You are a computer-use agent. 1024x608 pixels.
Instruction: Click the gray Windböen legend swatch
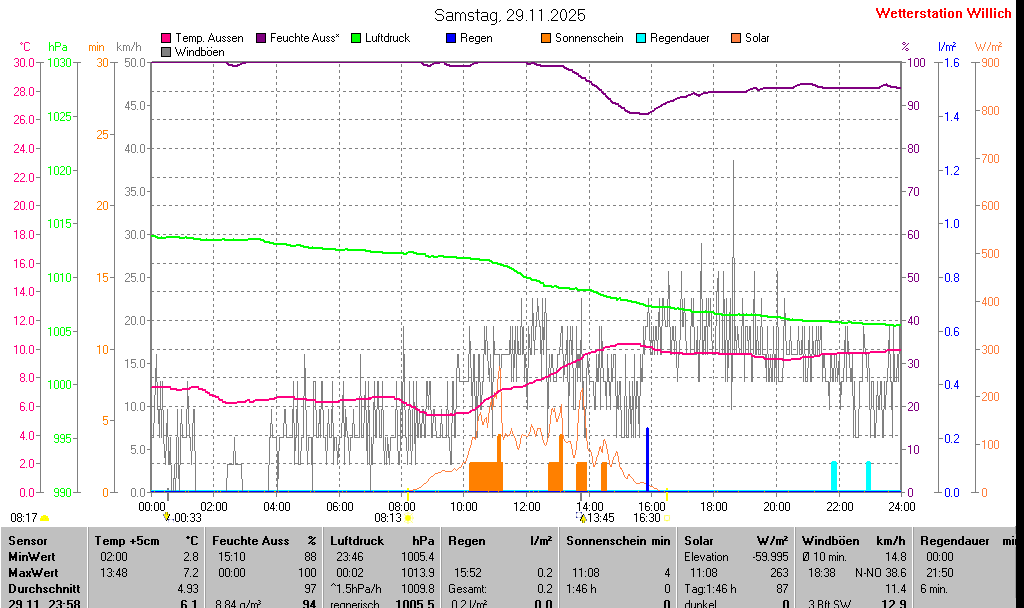[x=166, y=51]
